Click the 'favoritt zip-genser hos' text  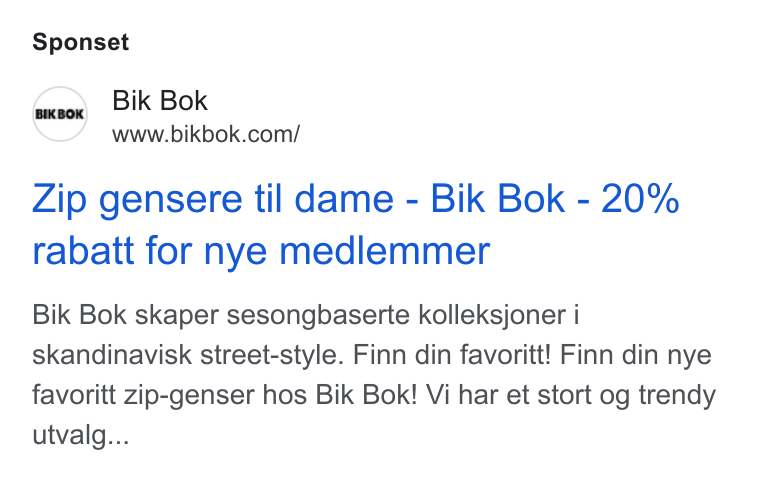[170, 395]
